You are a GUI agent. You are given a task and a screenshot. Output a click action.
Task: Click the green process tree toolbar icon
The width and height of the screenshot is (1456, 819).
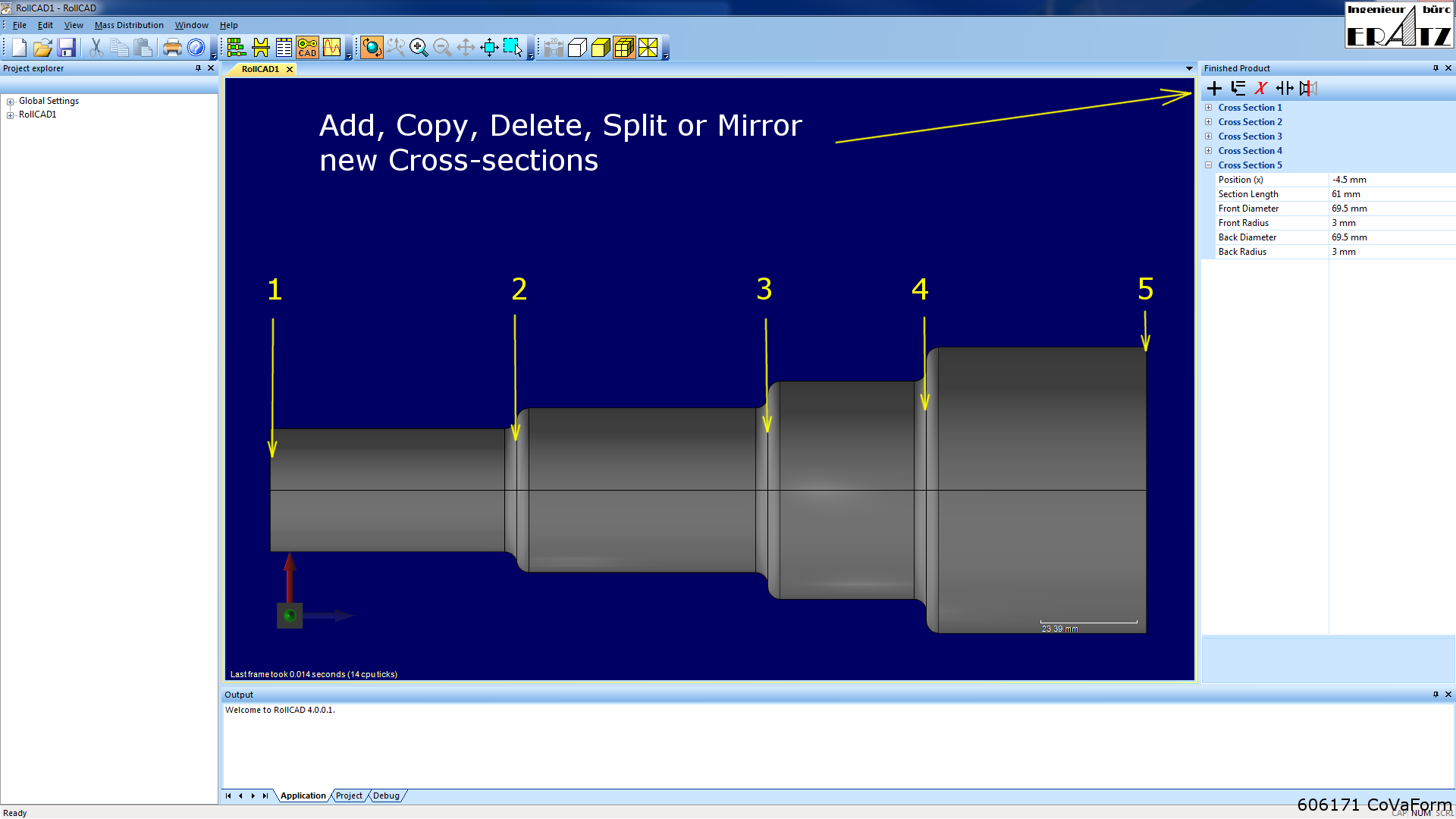click(237, 48)
